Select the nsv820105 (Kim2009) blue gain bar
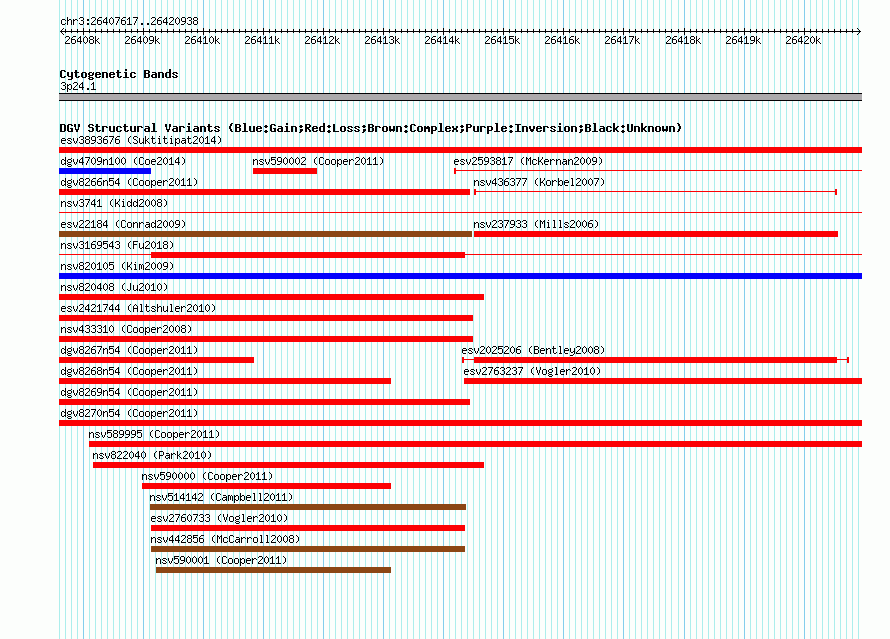Image resolution: width=890 pixels, height=639 pixels. (460, 276)
